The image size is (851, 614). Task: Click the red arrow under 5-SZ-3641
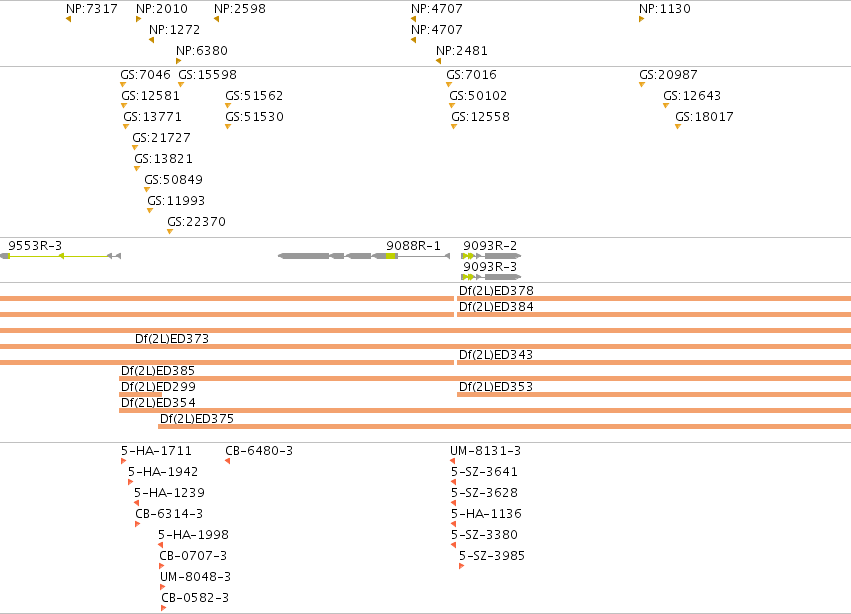tap(454, 482)
